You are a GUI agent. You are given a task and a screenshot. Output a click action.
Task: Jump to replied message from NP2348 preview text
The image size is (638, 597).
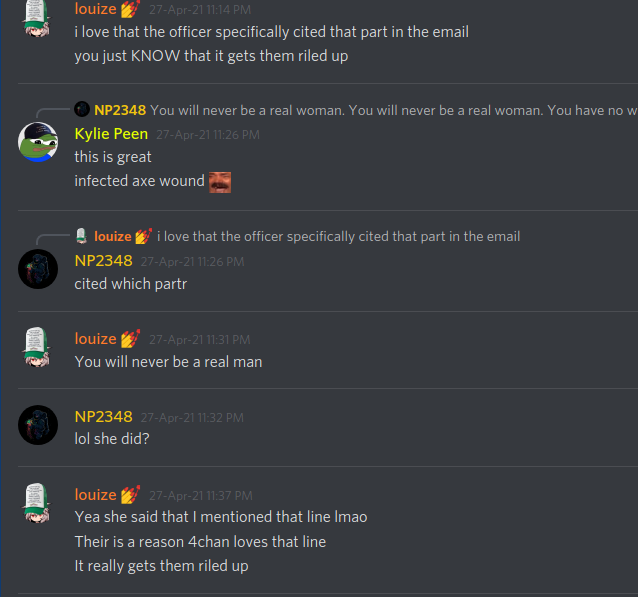(x=394, y=110)
